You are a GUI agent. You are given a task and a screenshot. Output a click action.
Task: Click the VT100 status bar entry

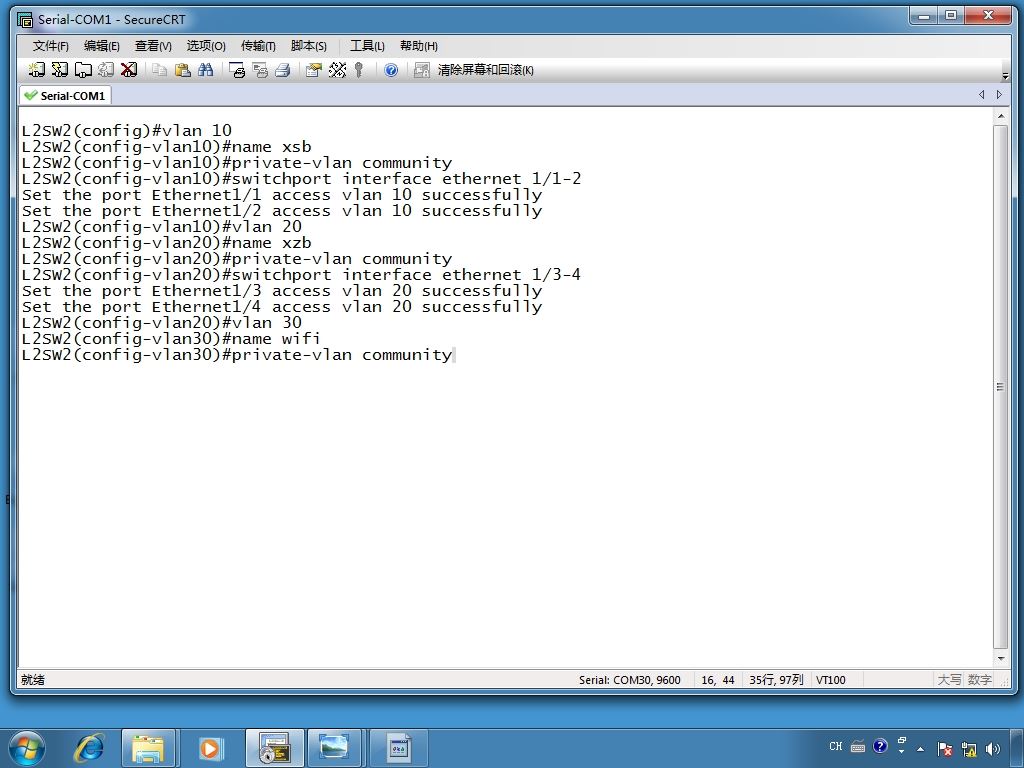coord(831,680)
